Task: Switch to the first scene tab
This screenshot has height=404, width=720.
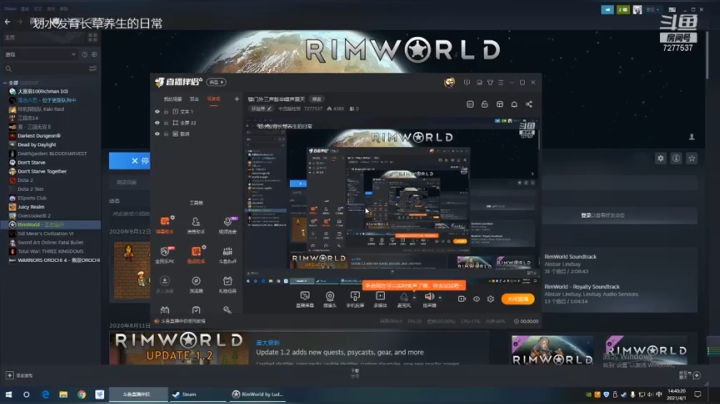Action: pos(173,99)
